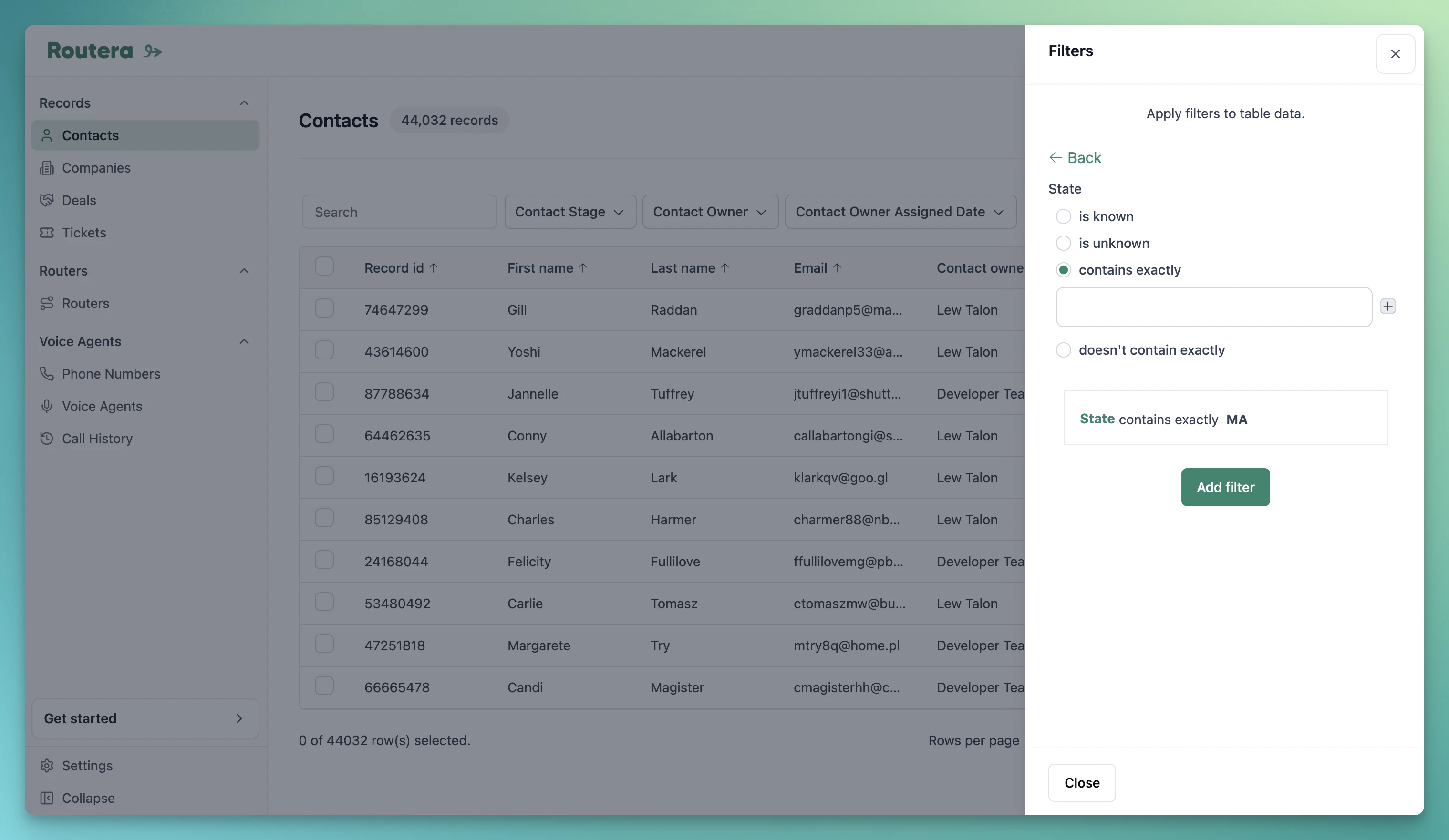
Task: Open Phone Numbers in the sidebar
Action: pos(145,374)
